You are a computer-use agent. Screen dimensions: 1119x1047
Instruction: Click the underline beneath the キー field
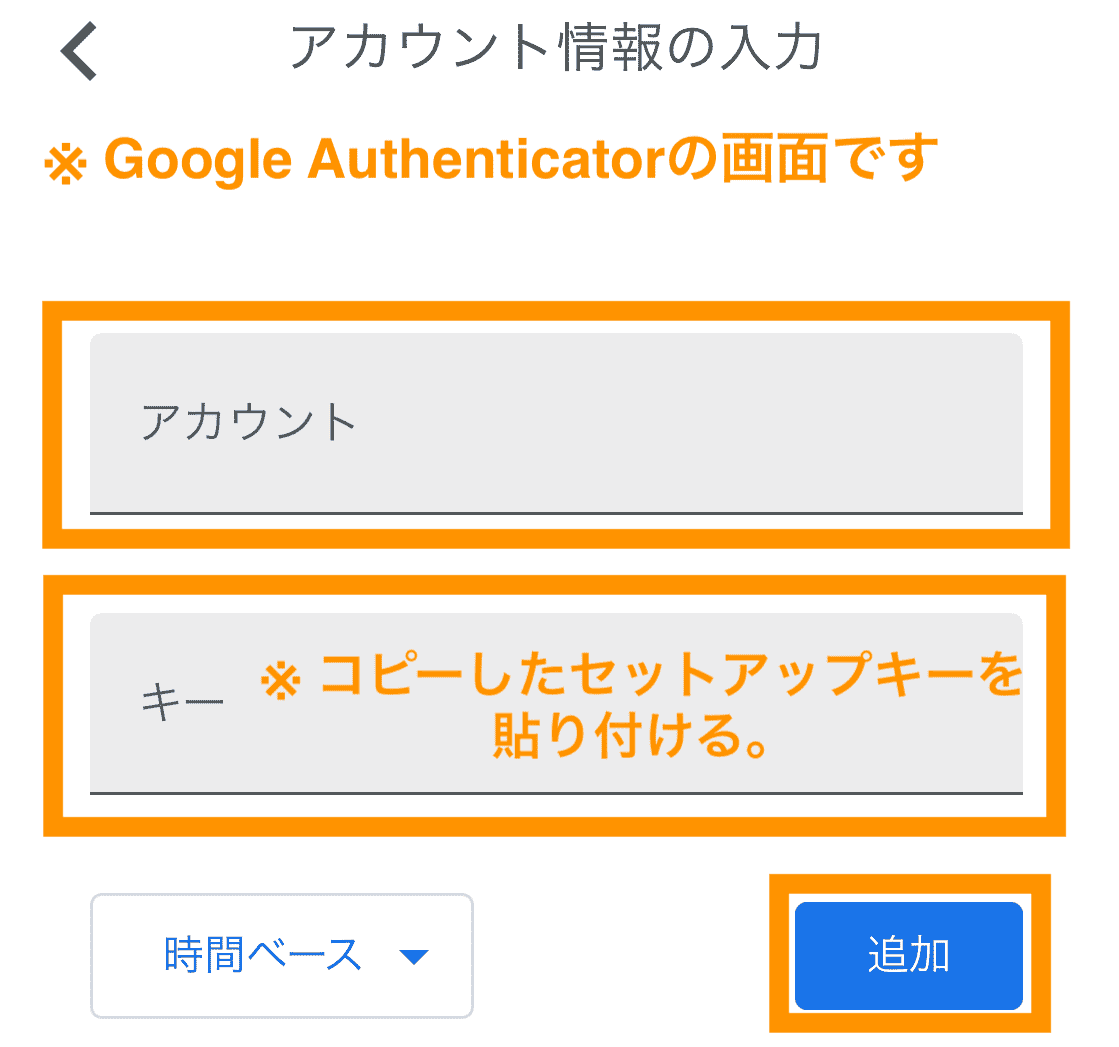click(x=556, y=792)
